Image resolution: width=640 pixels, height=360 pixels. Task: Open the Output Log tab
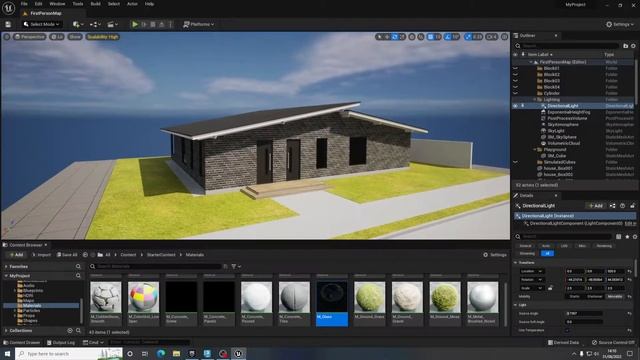pyautogui.click(x=61, y=342)
